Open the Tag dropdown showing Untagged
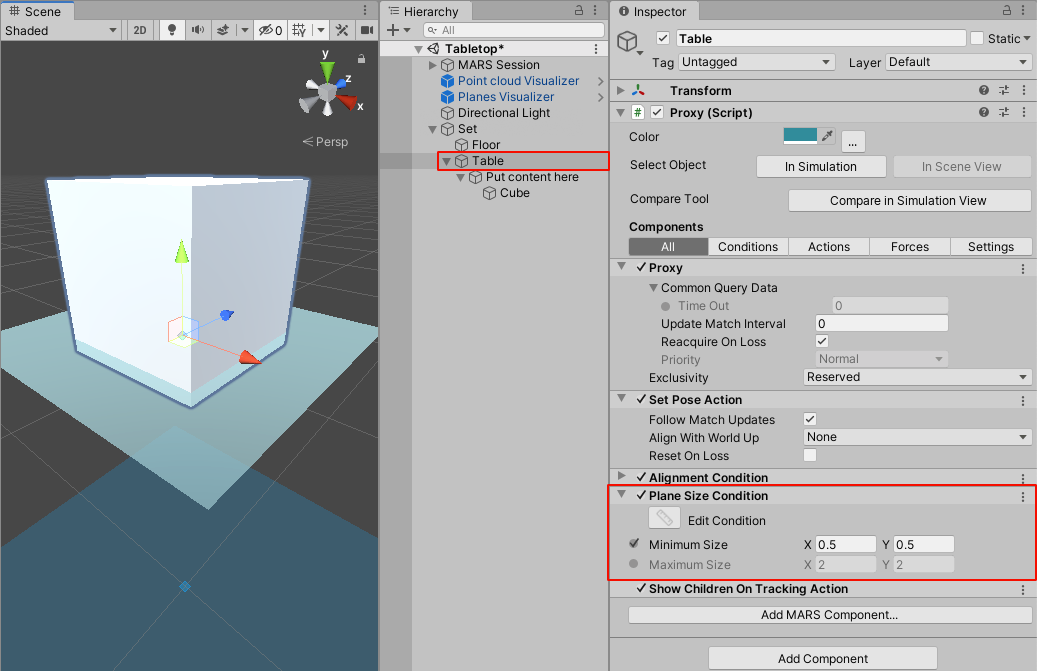This screenshot has width=1037, height=671. click(756, 61)
